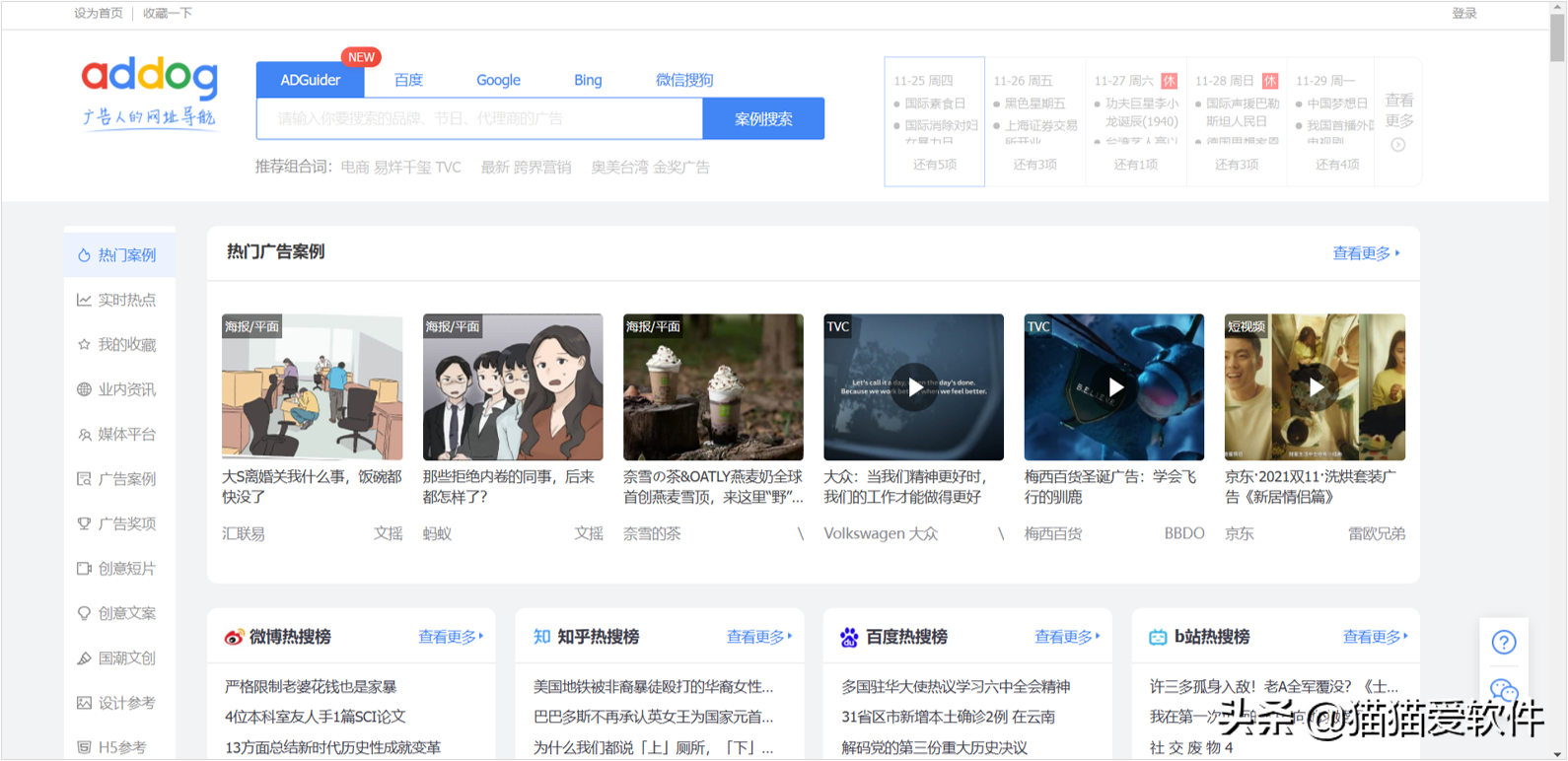Open the 实时热点 sidebar menu item
Viewport: 1568px width, 761px height.
click(119, 300)
